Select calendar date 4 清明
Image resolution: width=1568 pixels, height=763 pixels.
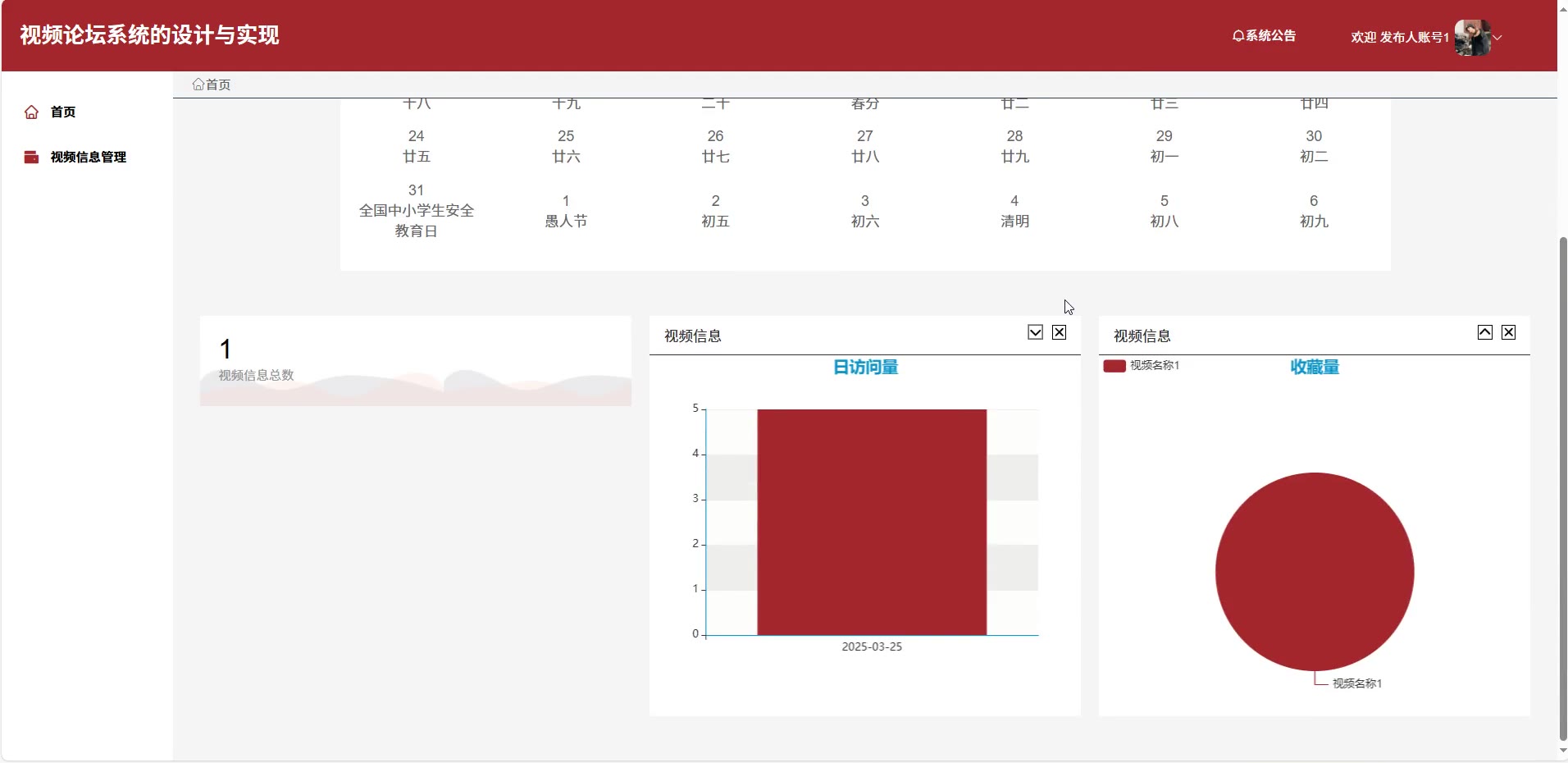pyautogui.click(x=1014, y=211)
